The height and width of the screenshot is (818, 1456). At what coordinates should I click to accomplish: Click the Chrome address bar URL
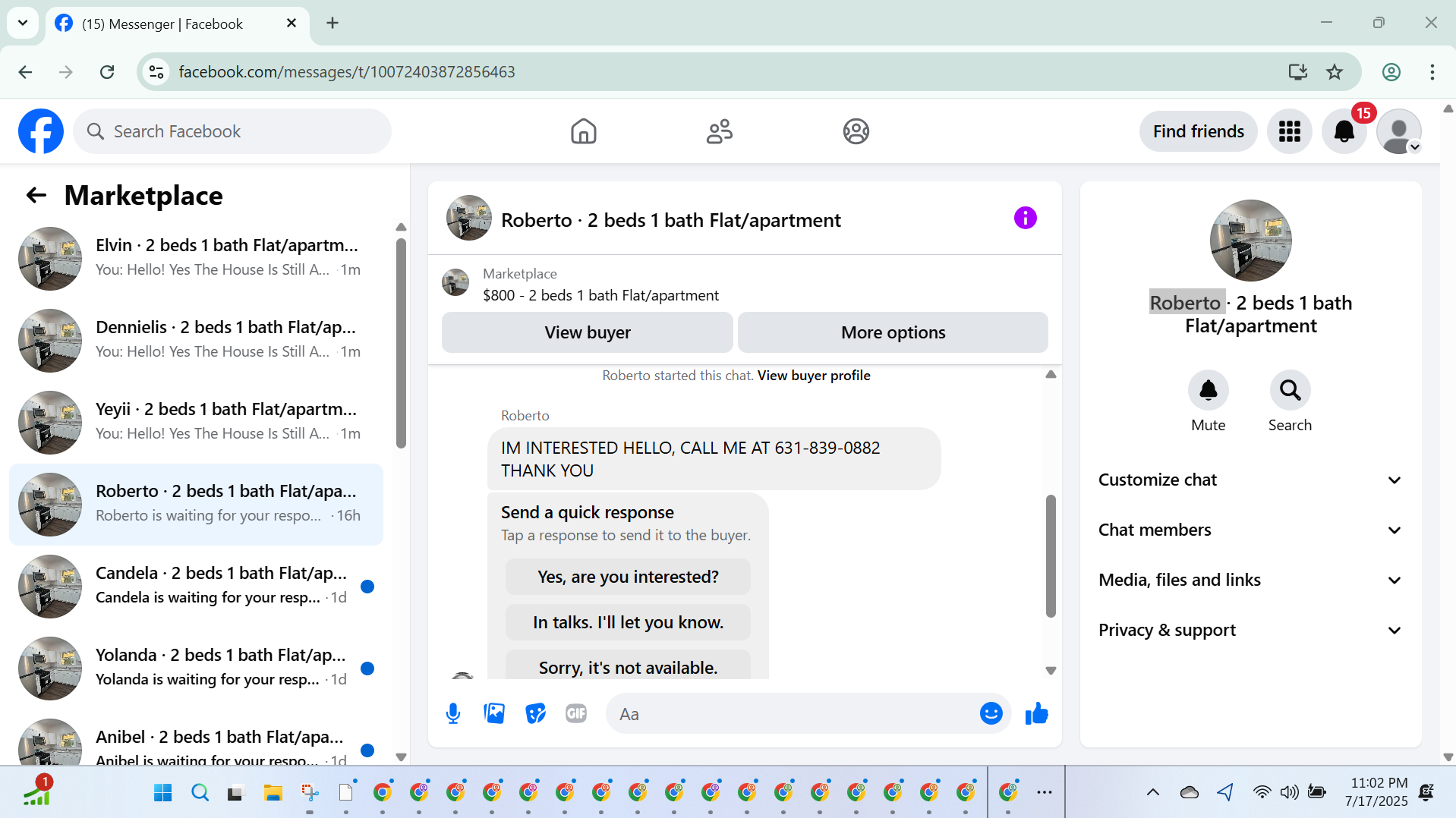pos(347,72)
